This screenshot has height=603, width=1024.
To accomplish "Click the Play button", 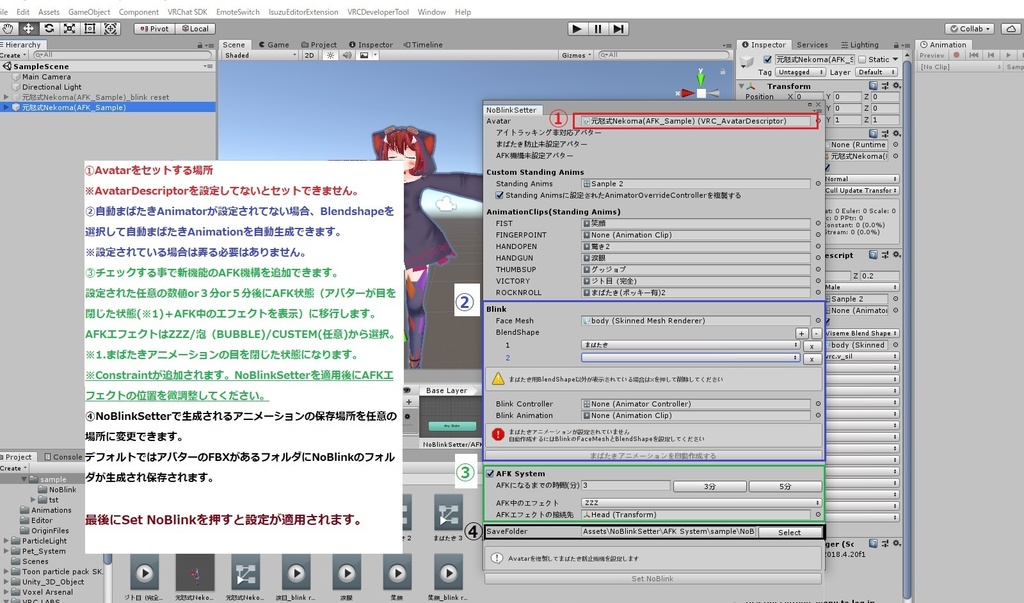I will point(577,29).
